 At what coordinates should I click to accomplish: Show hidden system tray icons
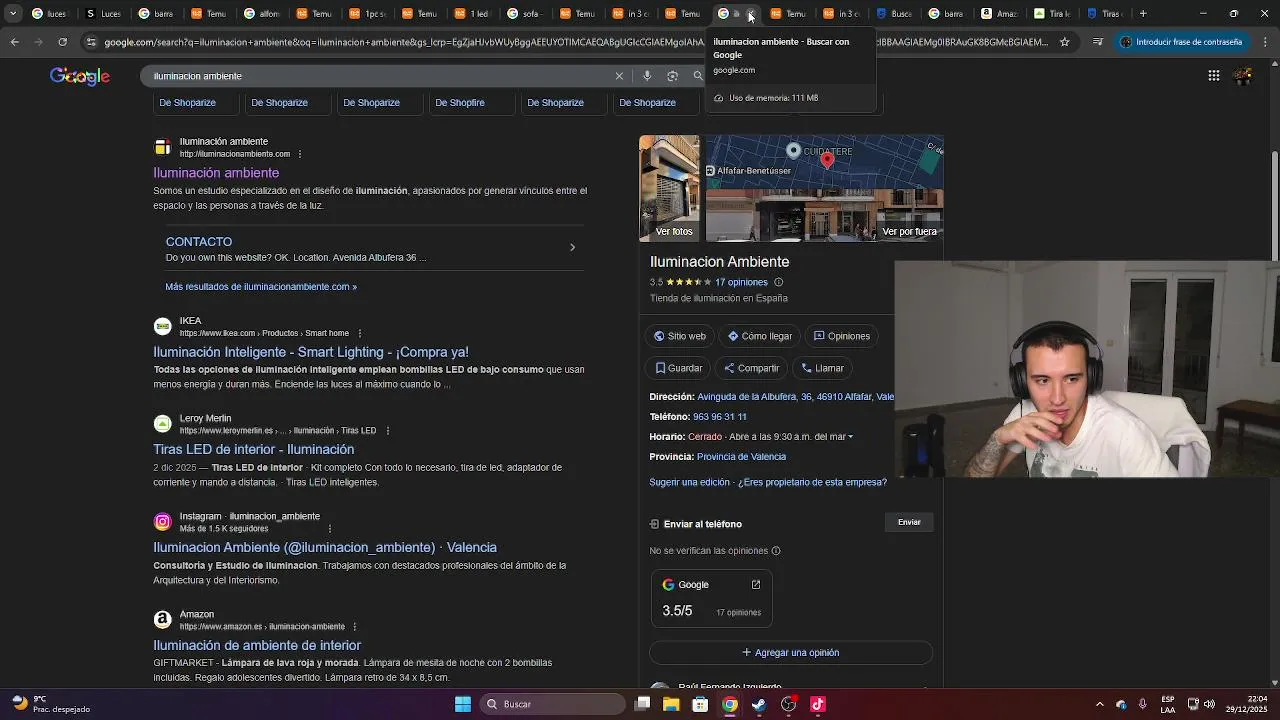point(1100,704)
